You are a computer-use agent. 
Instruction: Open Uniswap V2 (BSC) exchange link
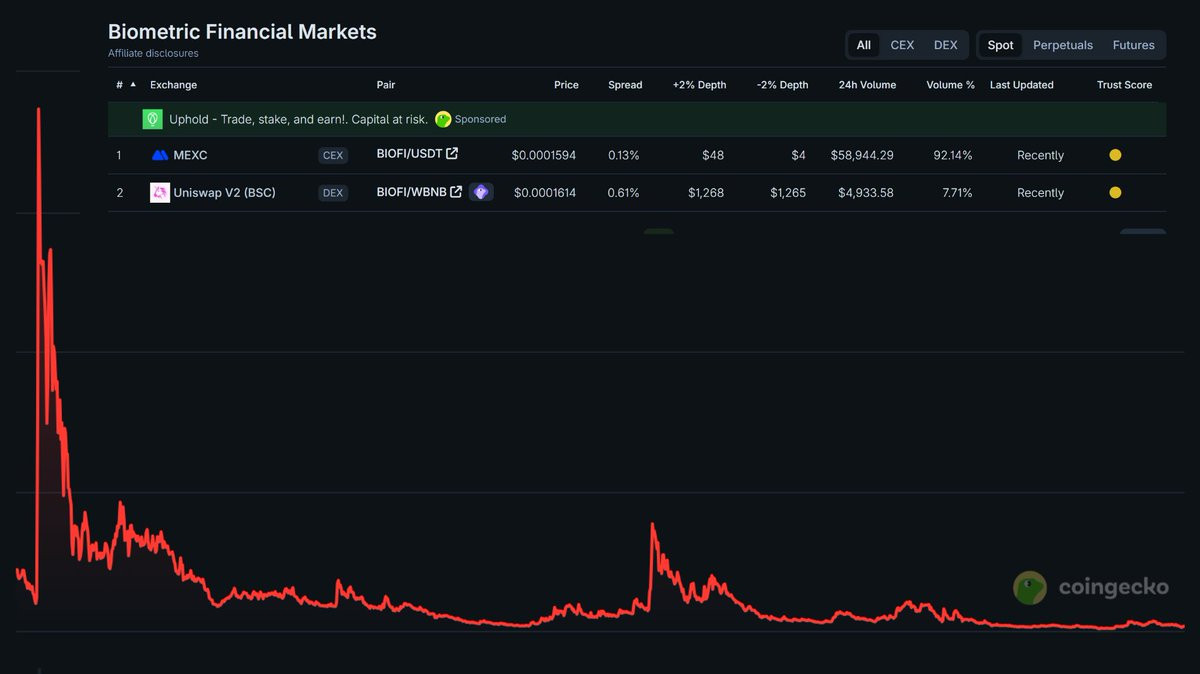(x=224, y=193)
